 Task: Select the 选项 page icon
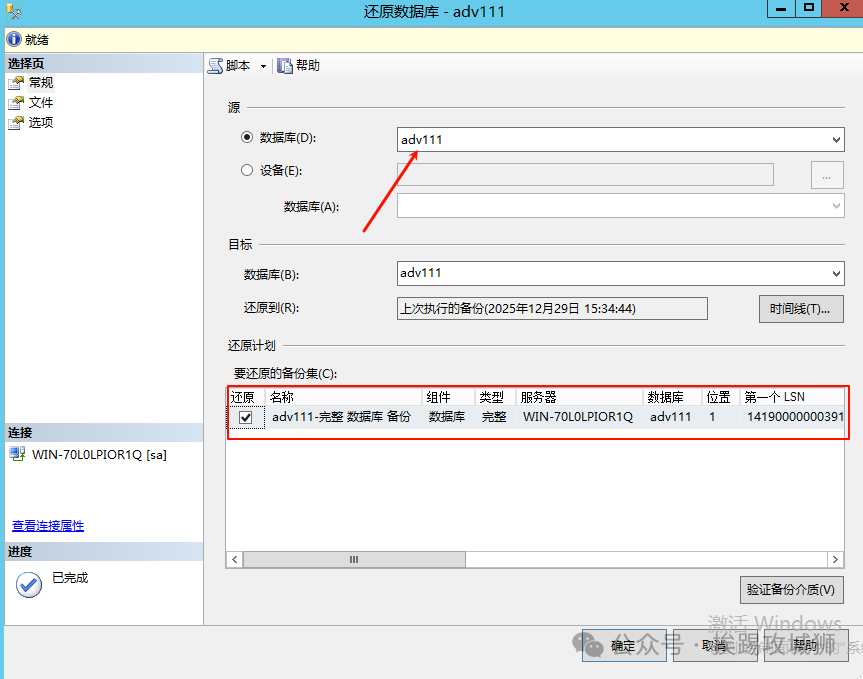(16, 123)
